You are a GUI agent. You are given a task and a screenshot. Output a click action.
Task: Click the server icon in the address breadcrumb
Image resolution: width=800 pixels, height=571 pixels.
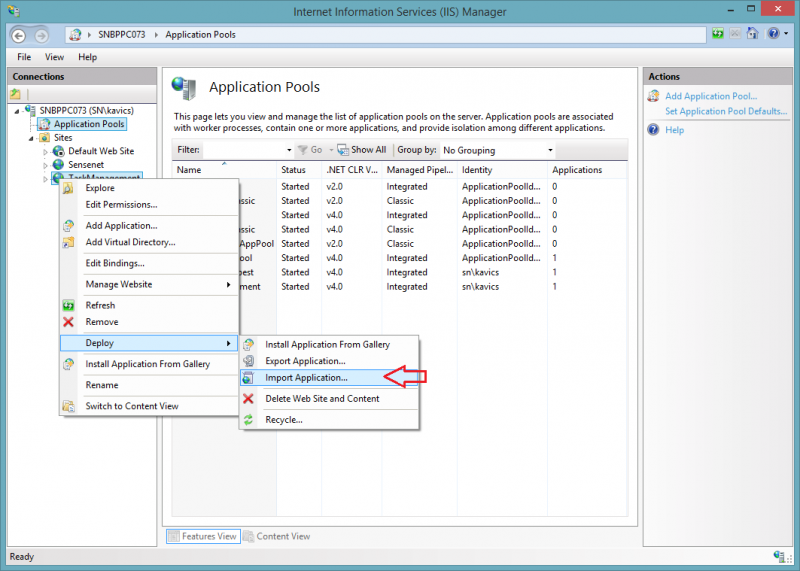coord(76,35)
